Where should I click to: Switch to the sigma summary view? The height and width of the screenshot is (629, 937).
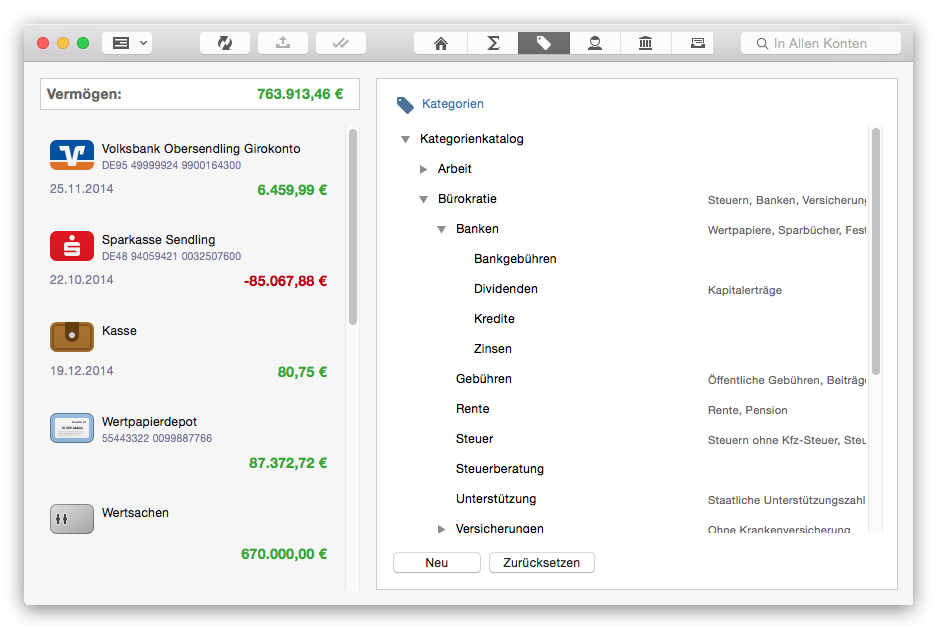[492, 43]
